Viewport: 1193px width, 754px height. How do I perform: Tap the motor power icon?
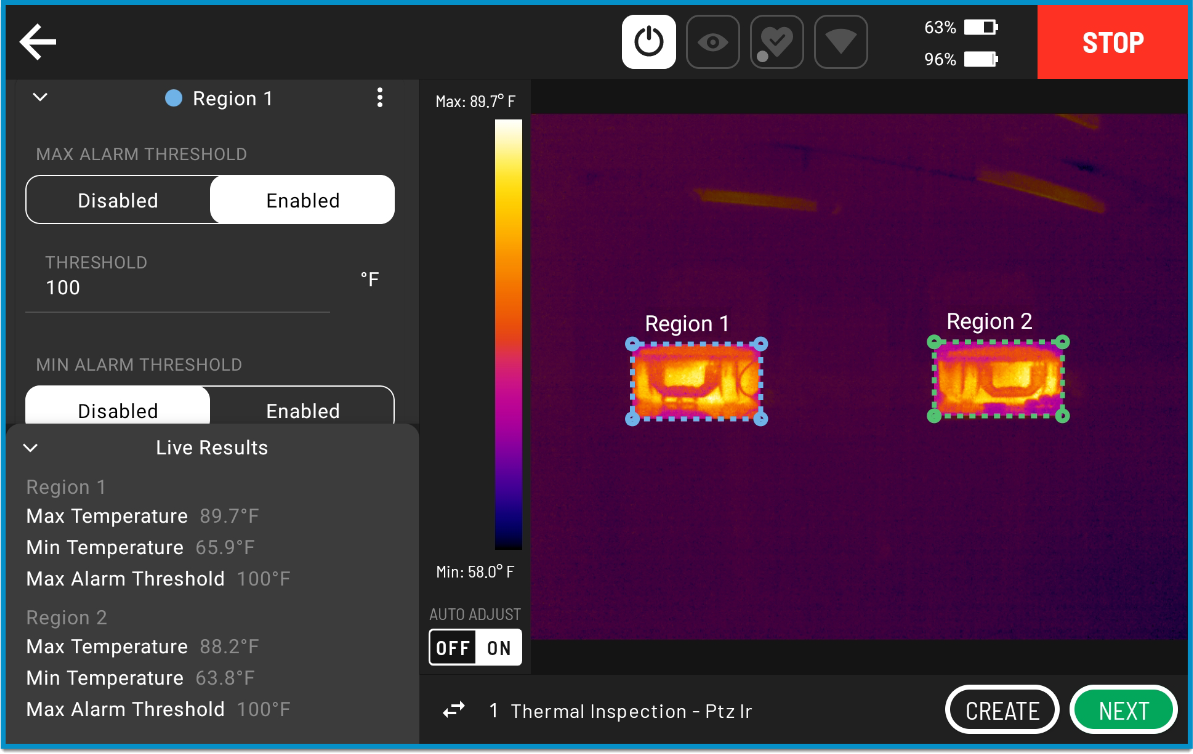648,42
